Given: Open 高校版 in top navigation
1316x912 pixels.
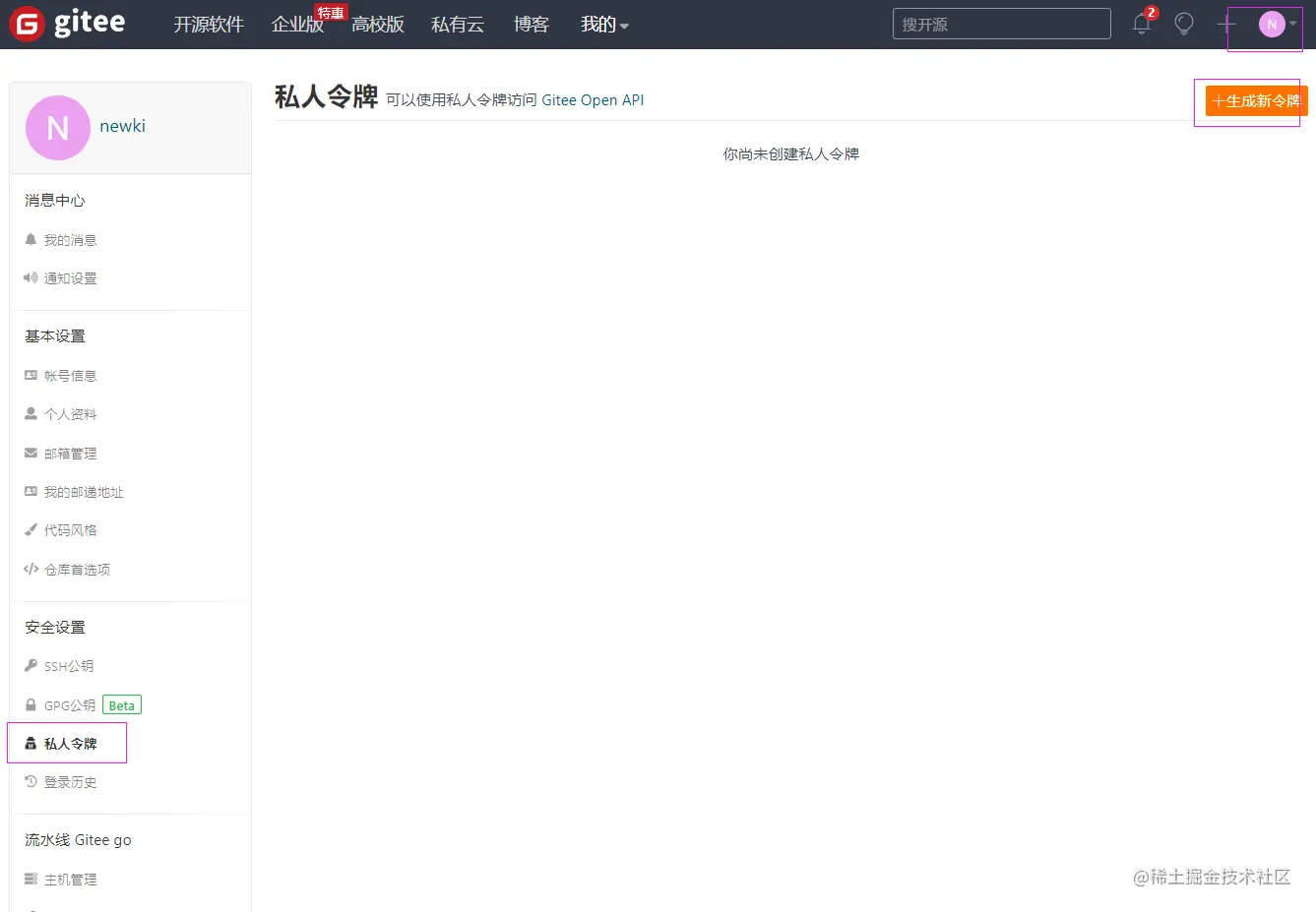Looking at the screenshot, I should pyautogui.click(x=378, y=25).
